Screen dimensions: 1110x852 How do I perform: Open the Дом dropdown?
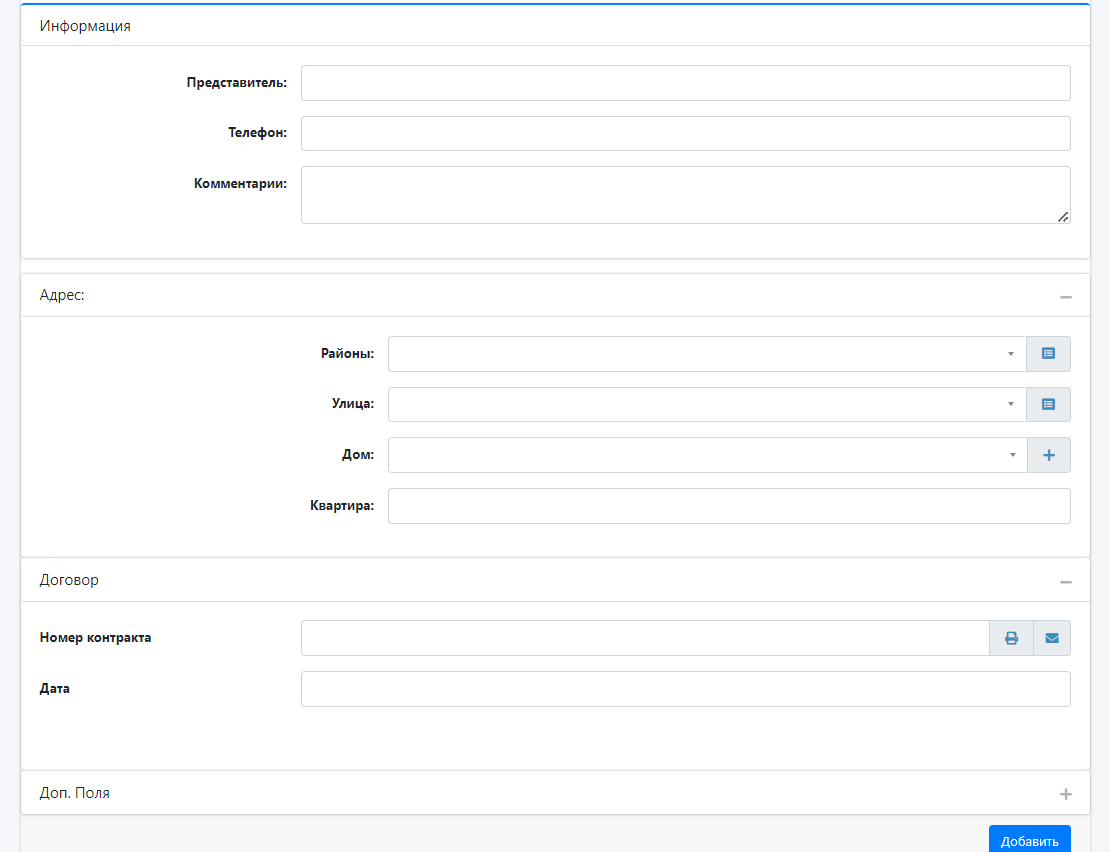[x=706, y=455]
